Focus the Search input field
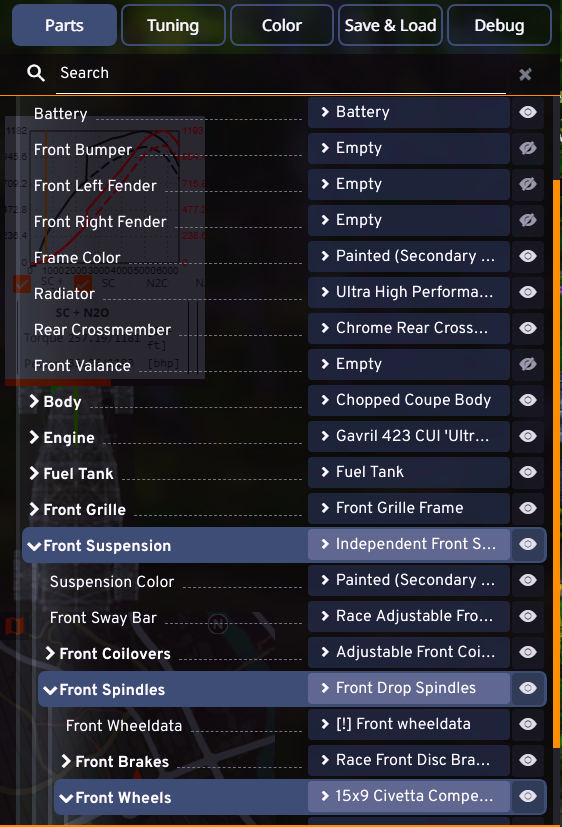 tap(280, 73)
